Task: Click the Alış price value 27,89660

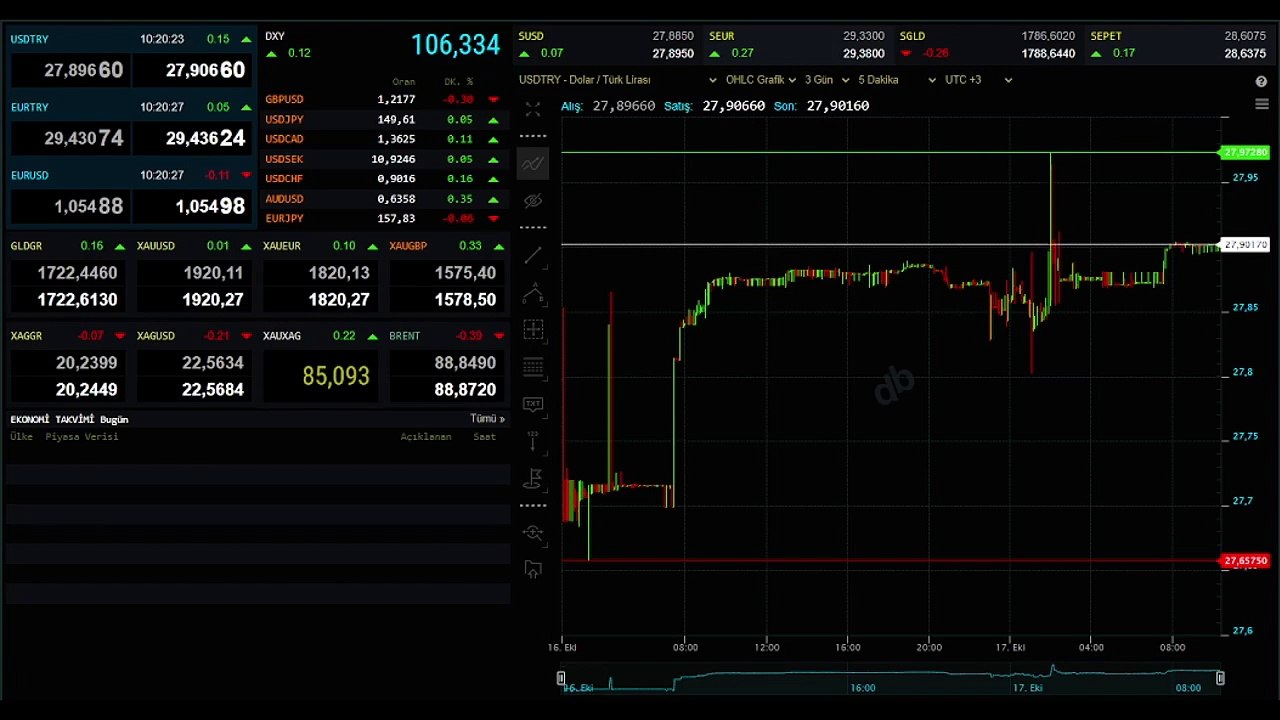Action: pyautogui.click(x=624, y=106)
